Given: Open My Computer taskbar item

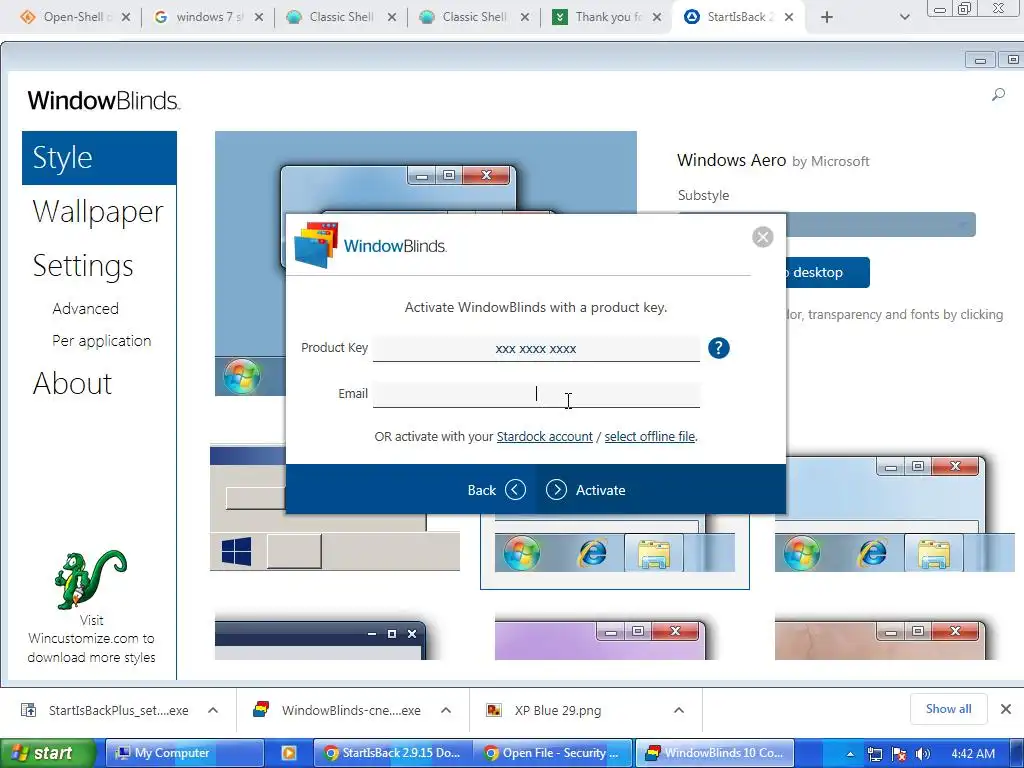Looking at the screenshot, I should pos(184,753).
